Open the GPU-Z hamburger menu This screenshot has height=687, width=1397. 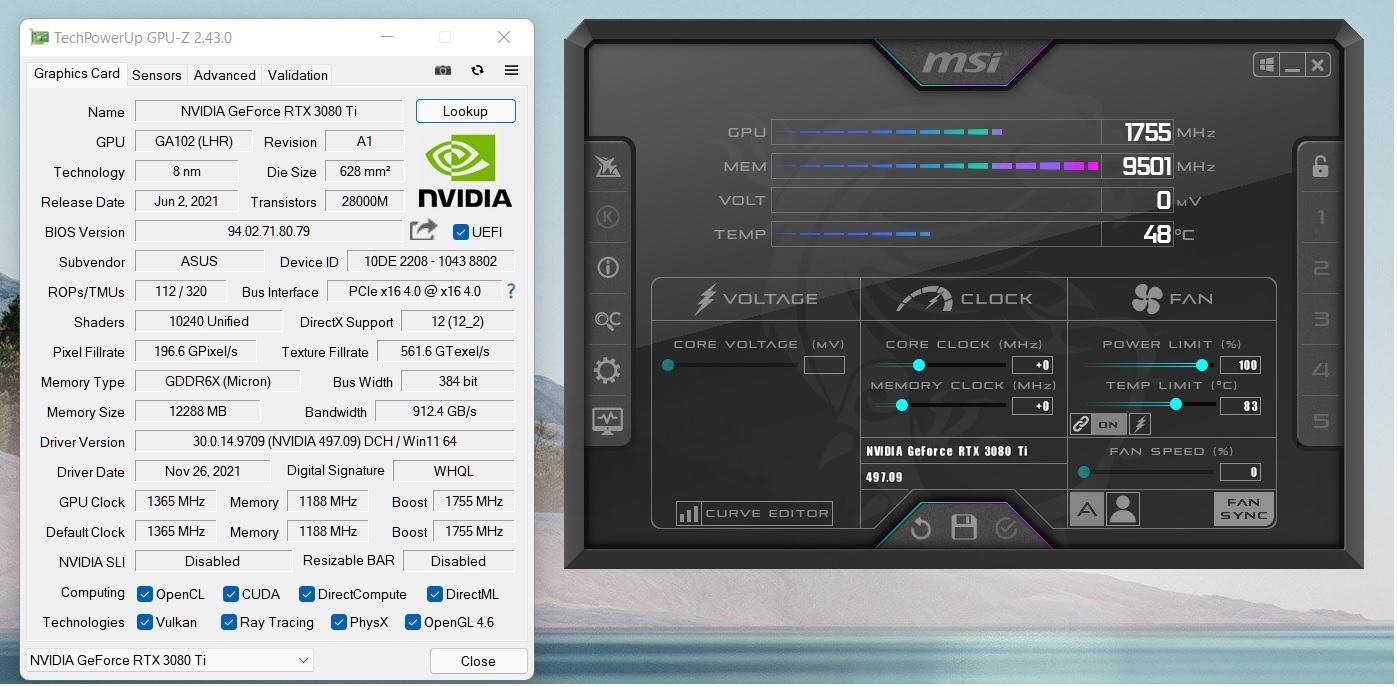[511, 71]
